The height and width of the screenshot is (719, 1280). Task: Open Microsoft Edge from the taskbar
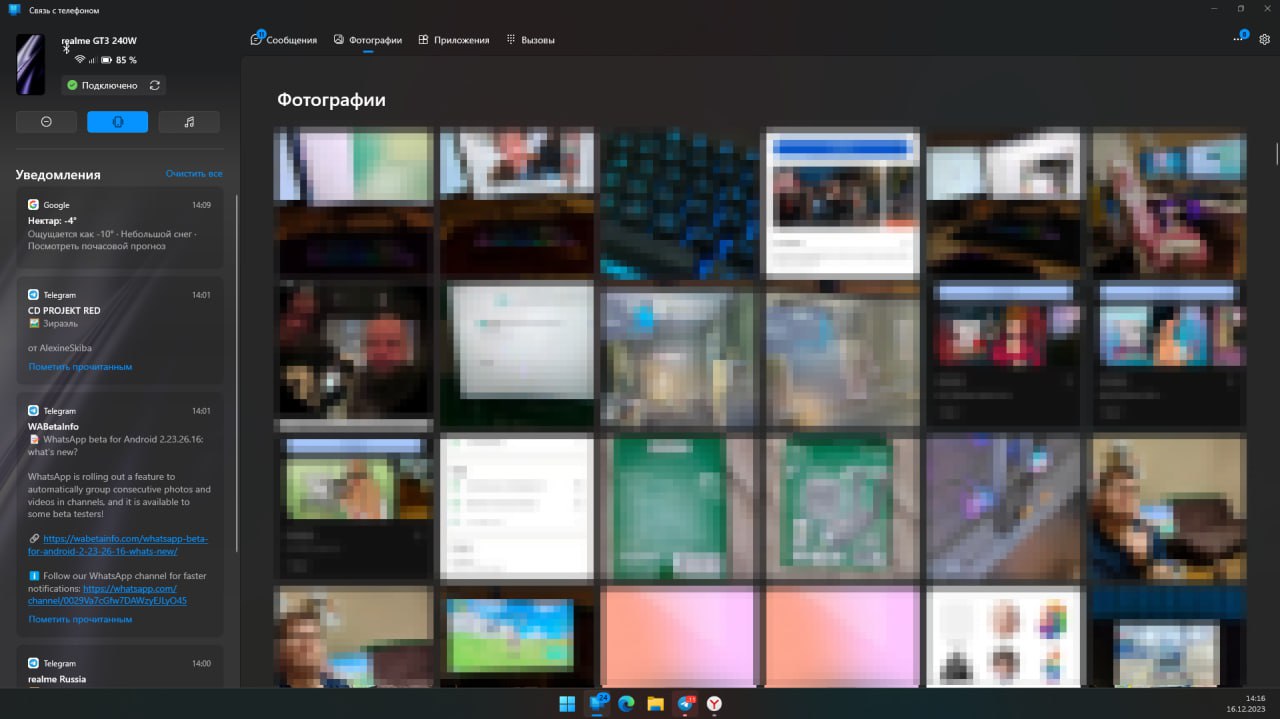point(626,704)
